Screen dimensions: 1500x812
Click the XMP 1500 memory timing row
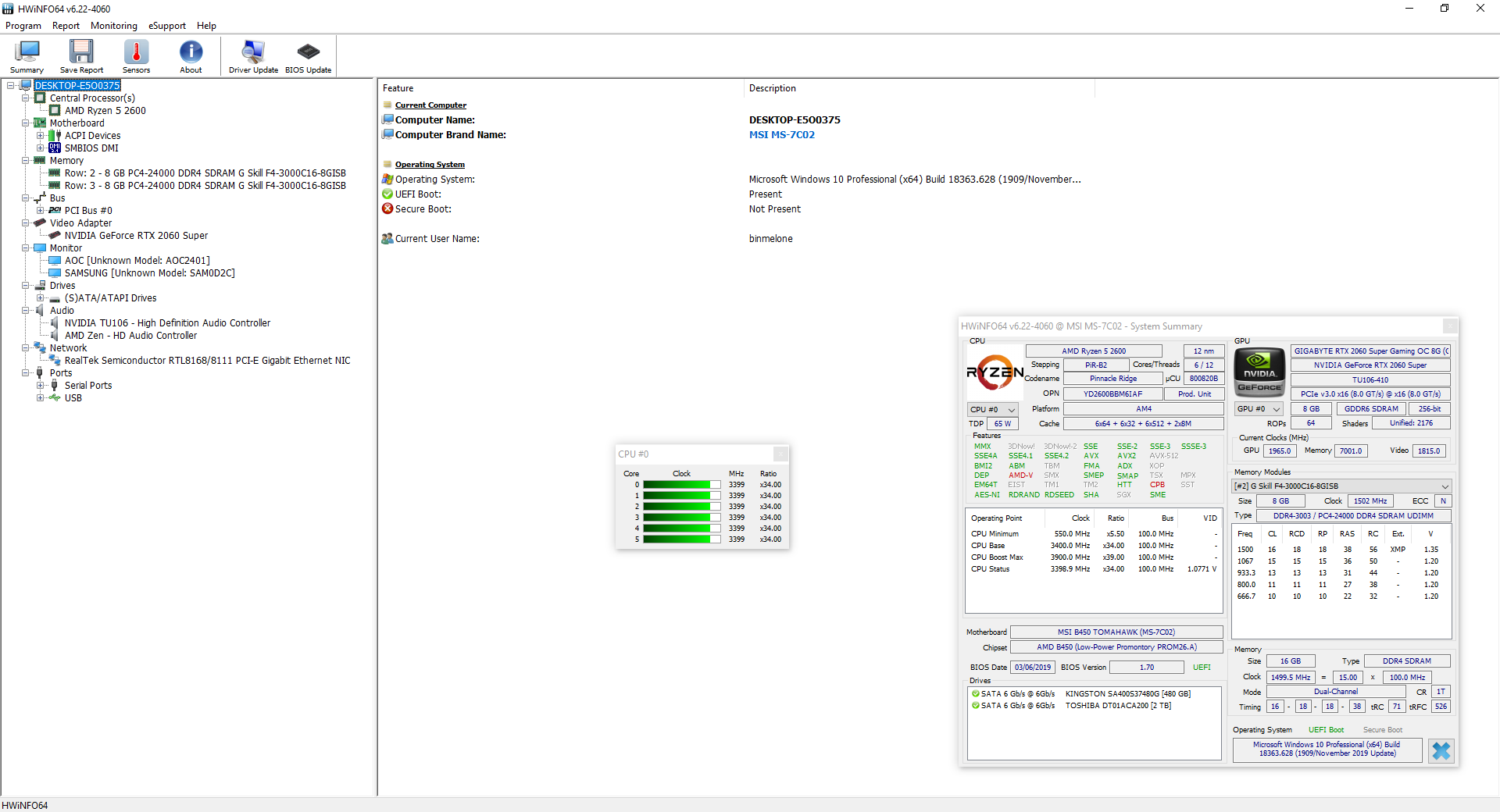[x=1337, y=550]
